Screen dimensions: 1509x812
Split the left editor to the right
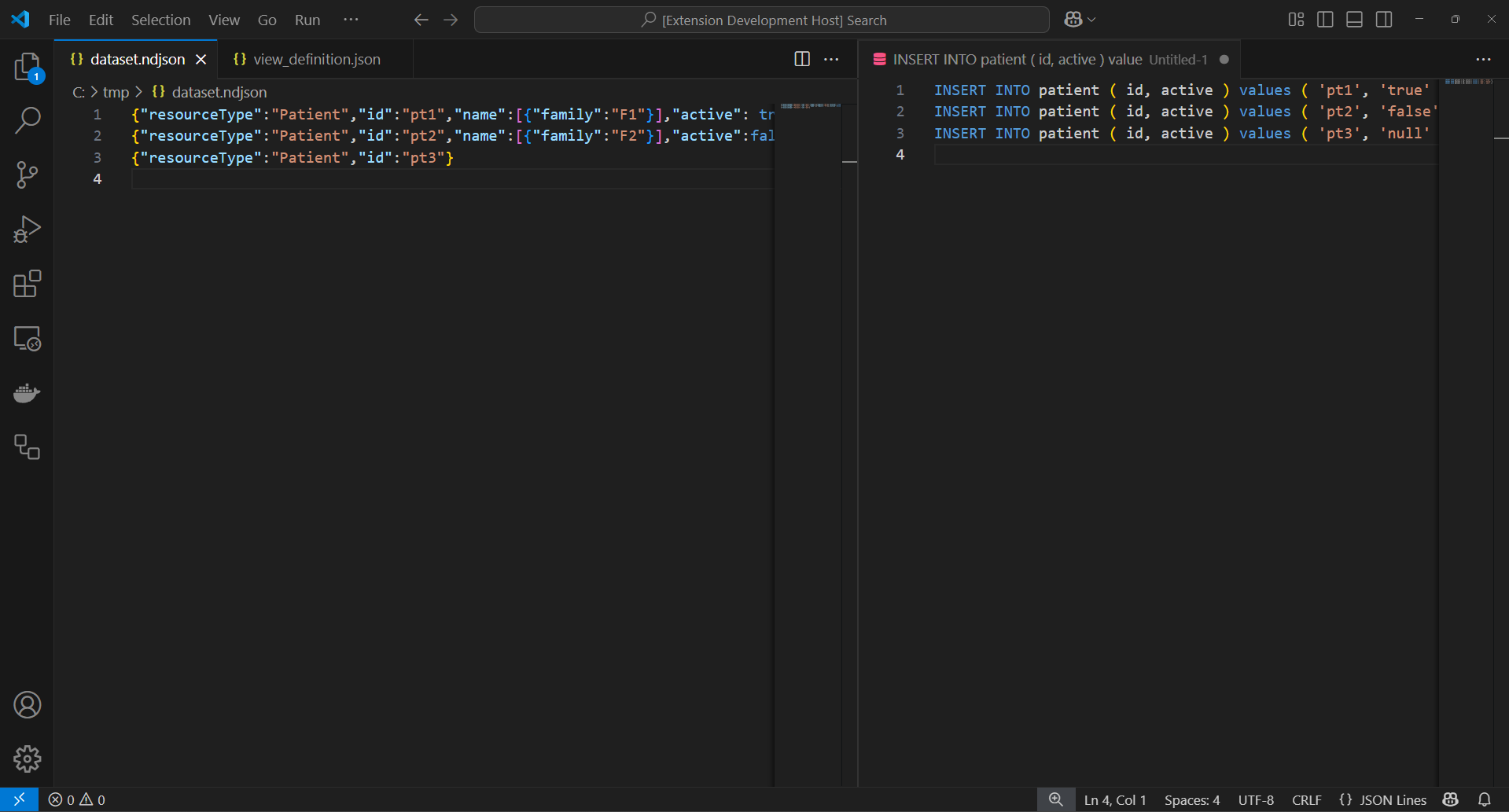click(x=802, y=59)
